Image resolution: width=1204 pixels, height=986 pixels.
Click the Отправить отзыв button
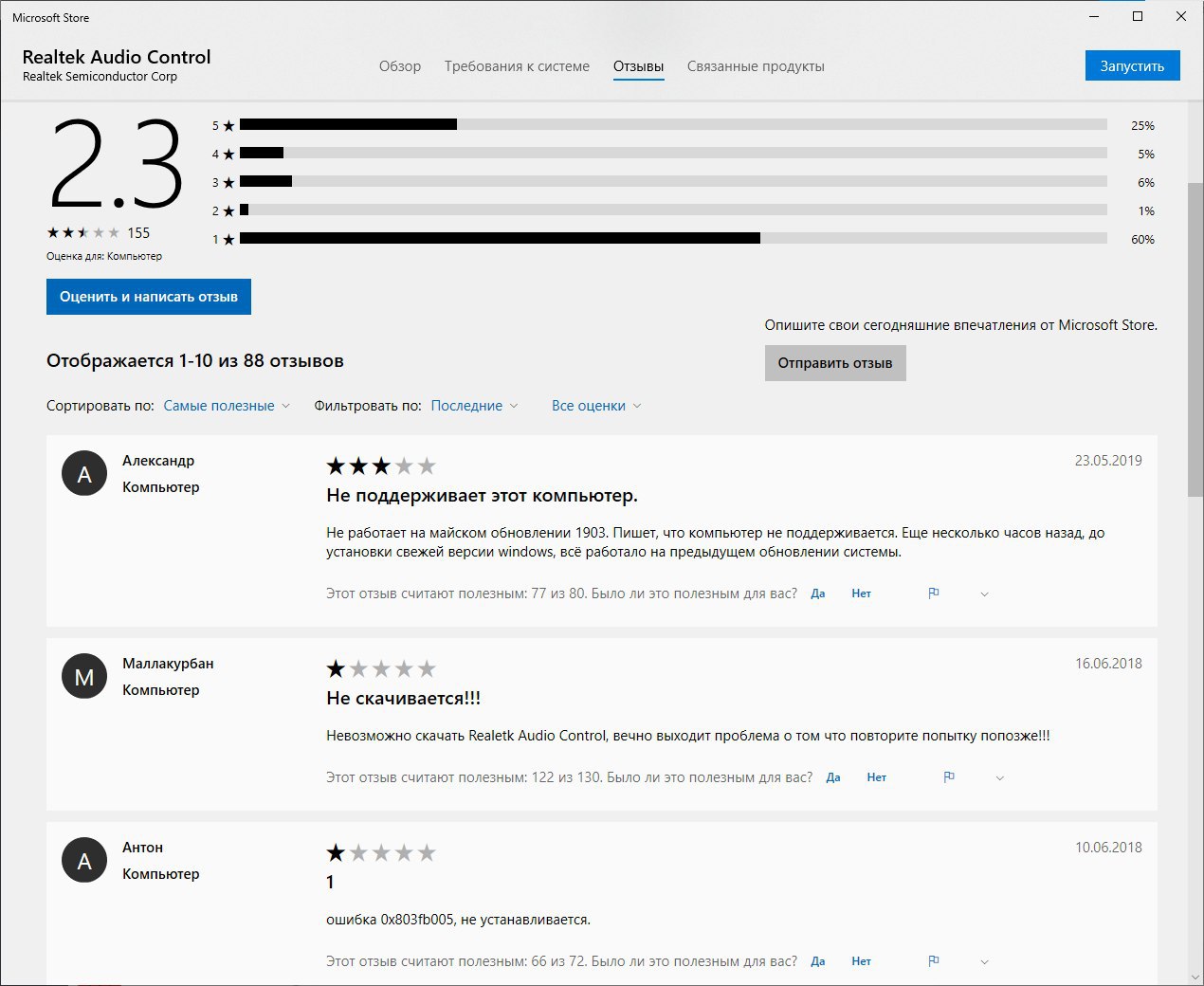click(x=835, y=363)
